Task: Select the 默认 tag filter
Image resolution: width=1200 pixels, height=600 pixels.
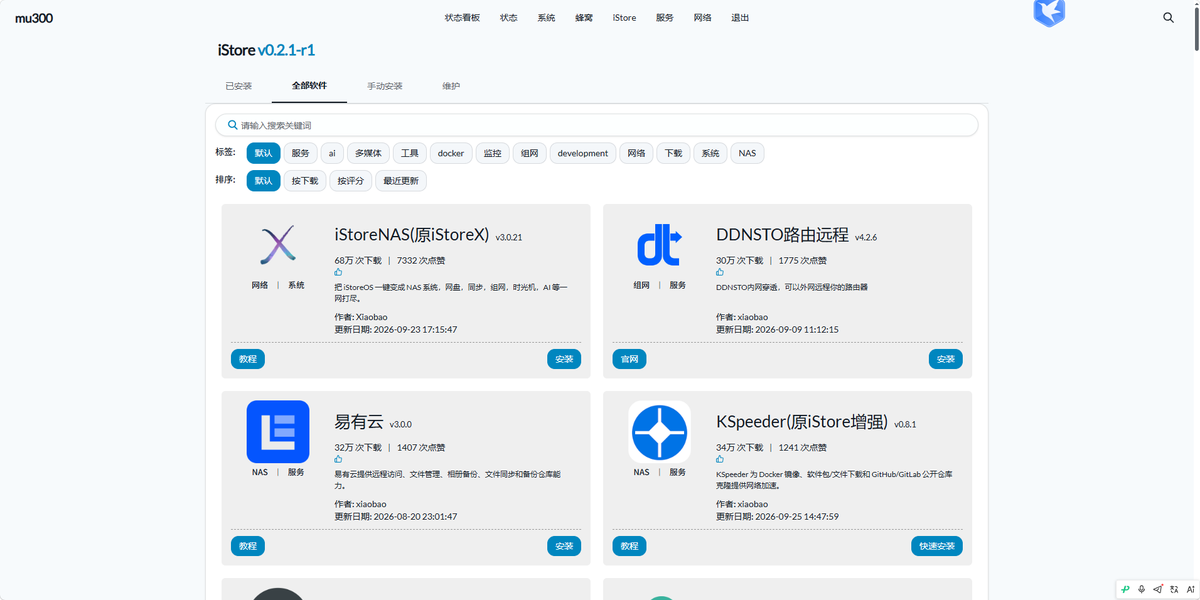Action: click(263, 153)
